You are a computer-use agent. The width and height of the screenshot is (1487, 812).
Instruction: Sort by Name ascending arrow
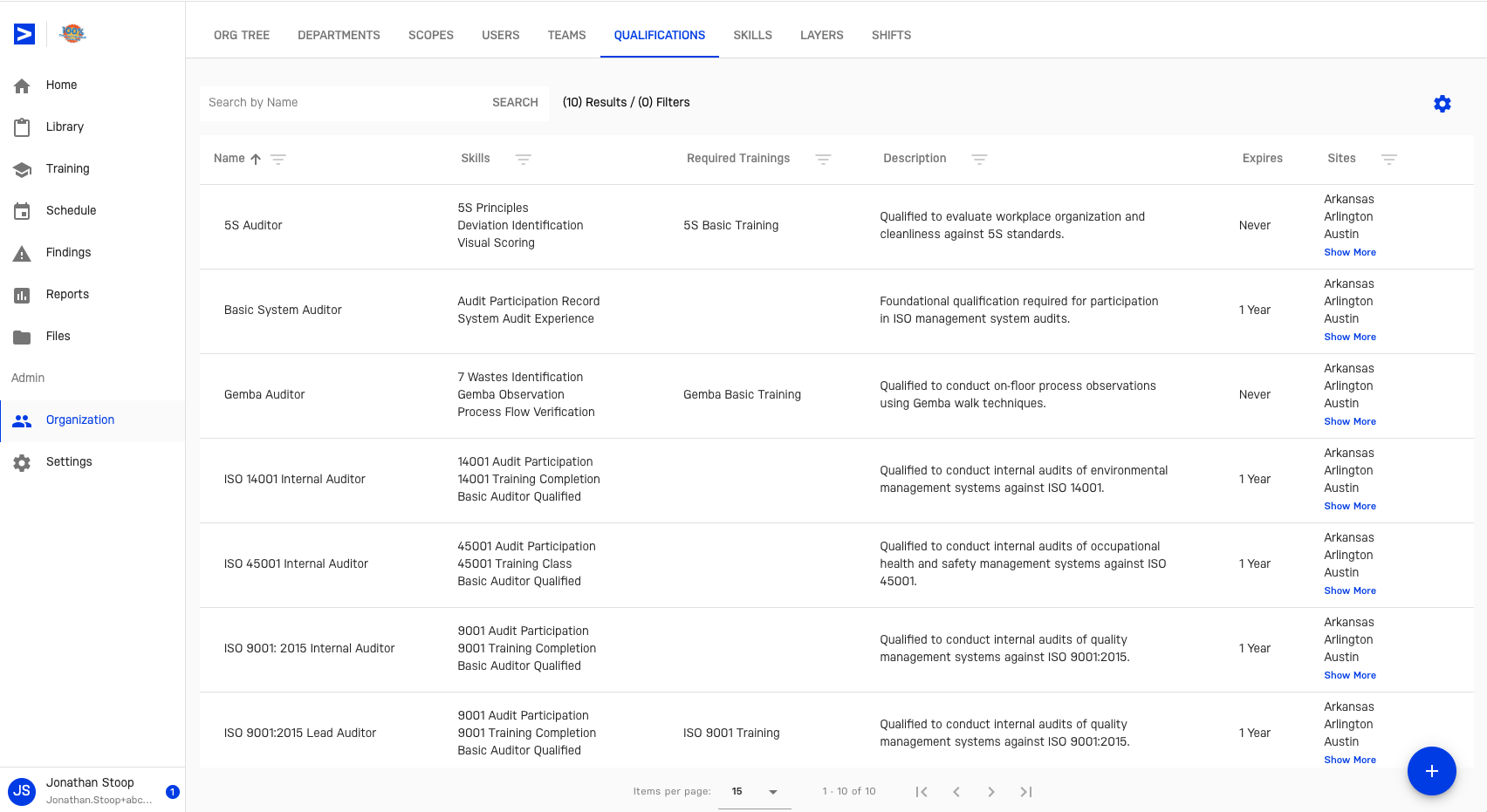256,159
